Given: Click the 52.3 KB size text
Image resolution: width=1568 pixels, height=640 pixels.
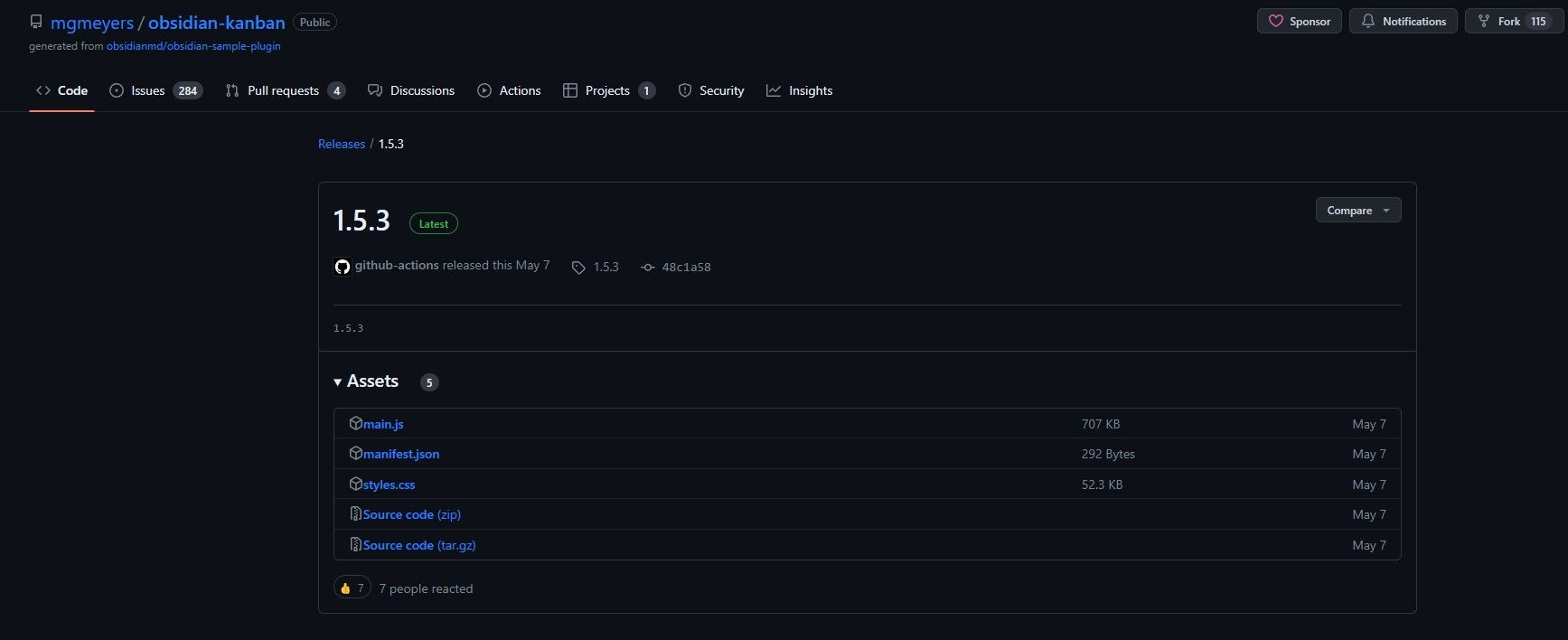Looking at the screenshot, I should point(1102,485).
